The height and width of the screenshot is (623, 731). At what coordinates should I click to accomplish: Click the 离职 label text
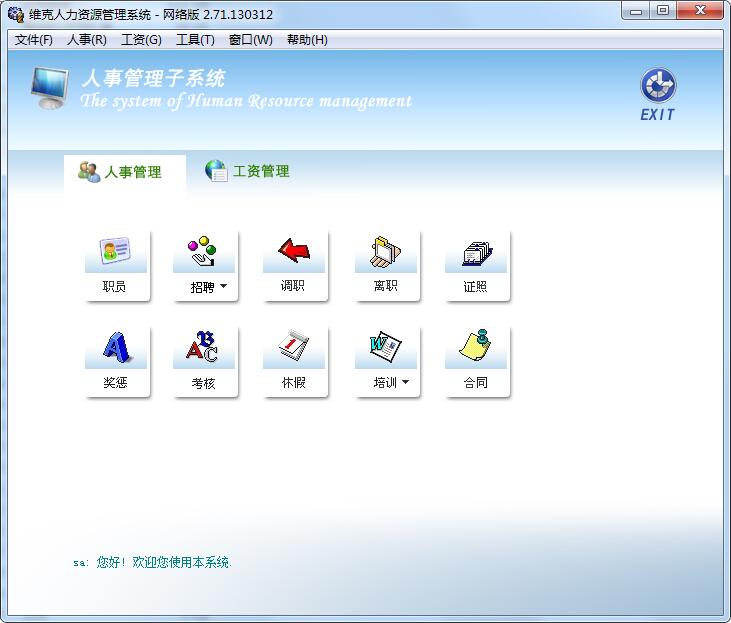[386, 285]
